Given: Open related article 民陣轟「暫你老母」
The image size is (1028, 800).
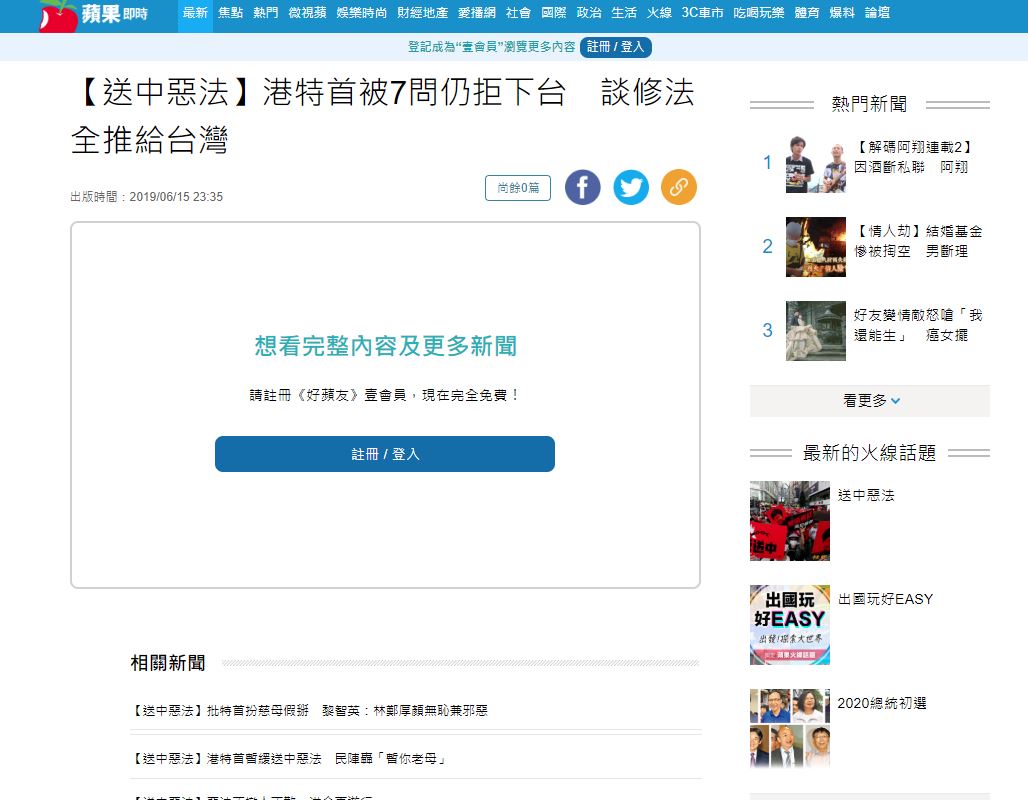Looking at the screenshot, I should (x=288, y=759).
